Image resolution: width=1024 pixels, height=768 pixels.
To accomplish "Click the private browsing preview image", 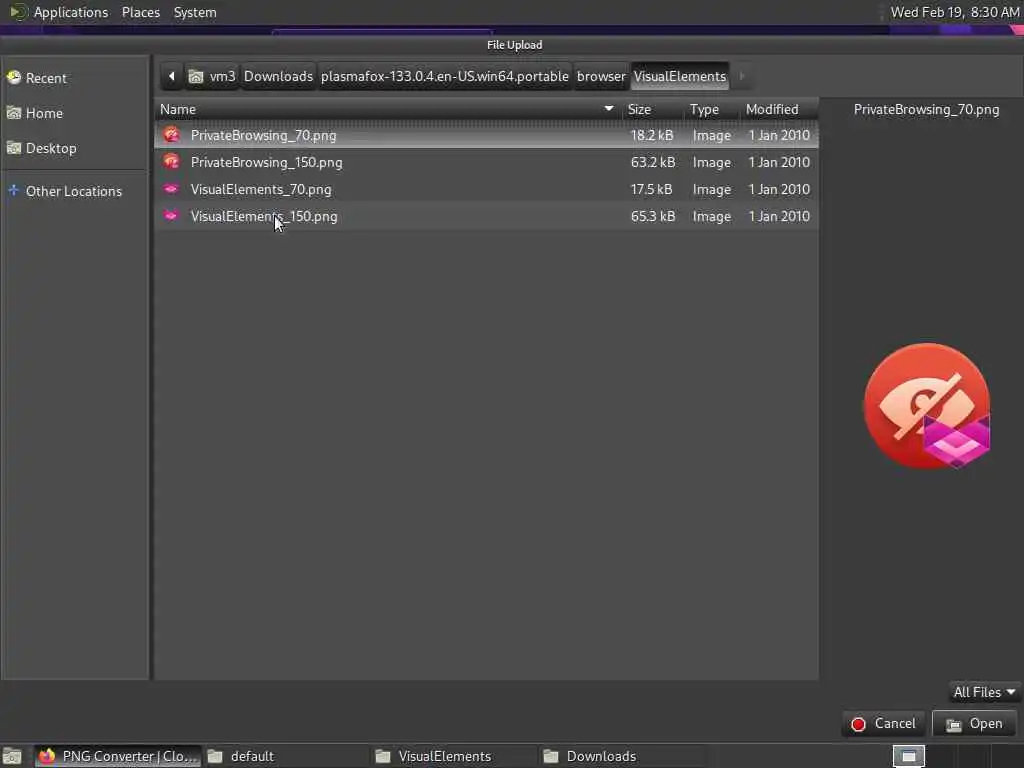I will 927,406.
